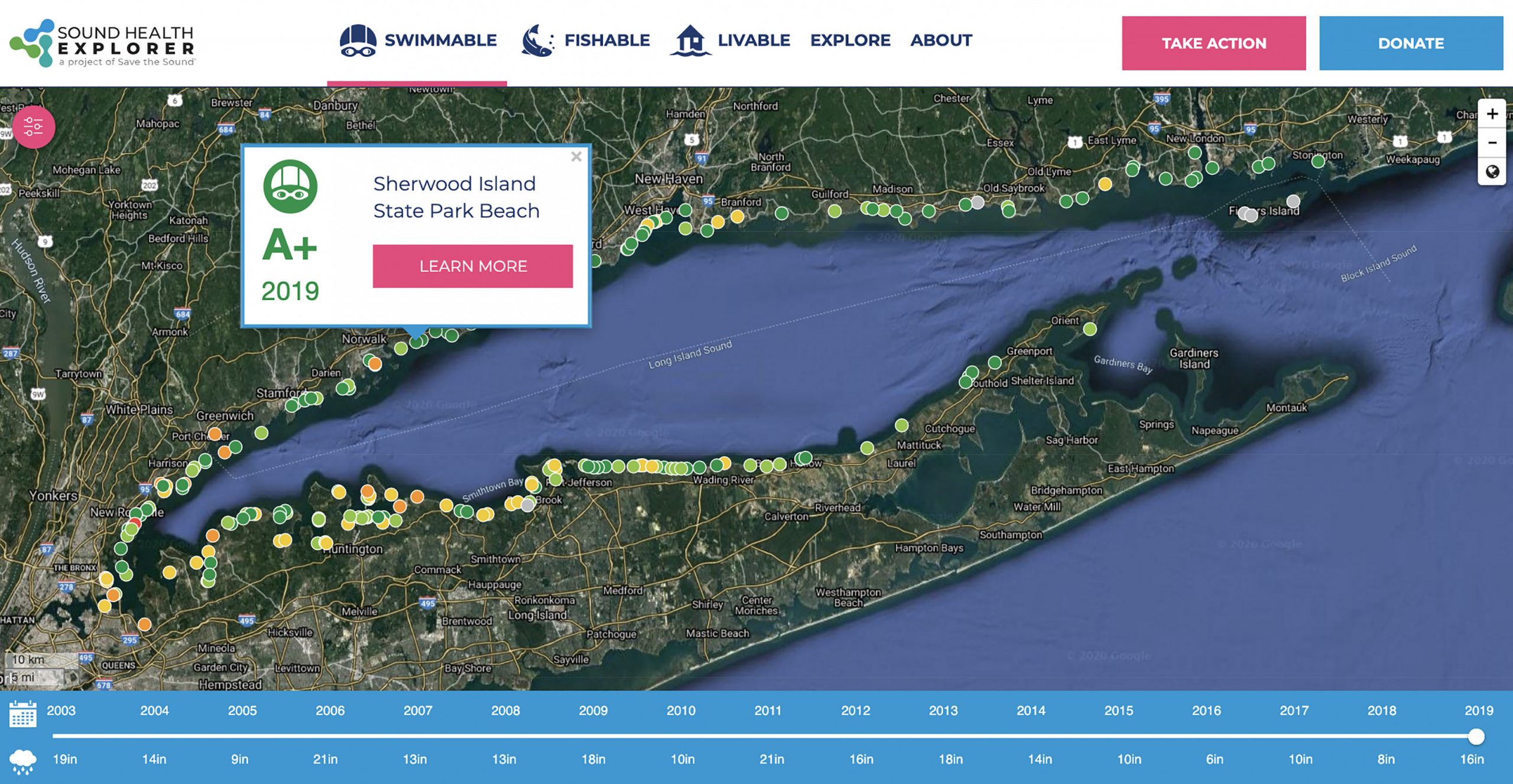This screenshot has width=1513, height=784.
Task: Open the Explore menu item
Action: (850, 41)
